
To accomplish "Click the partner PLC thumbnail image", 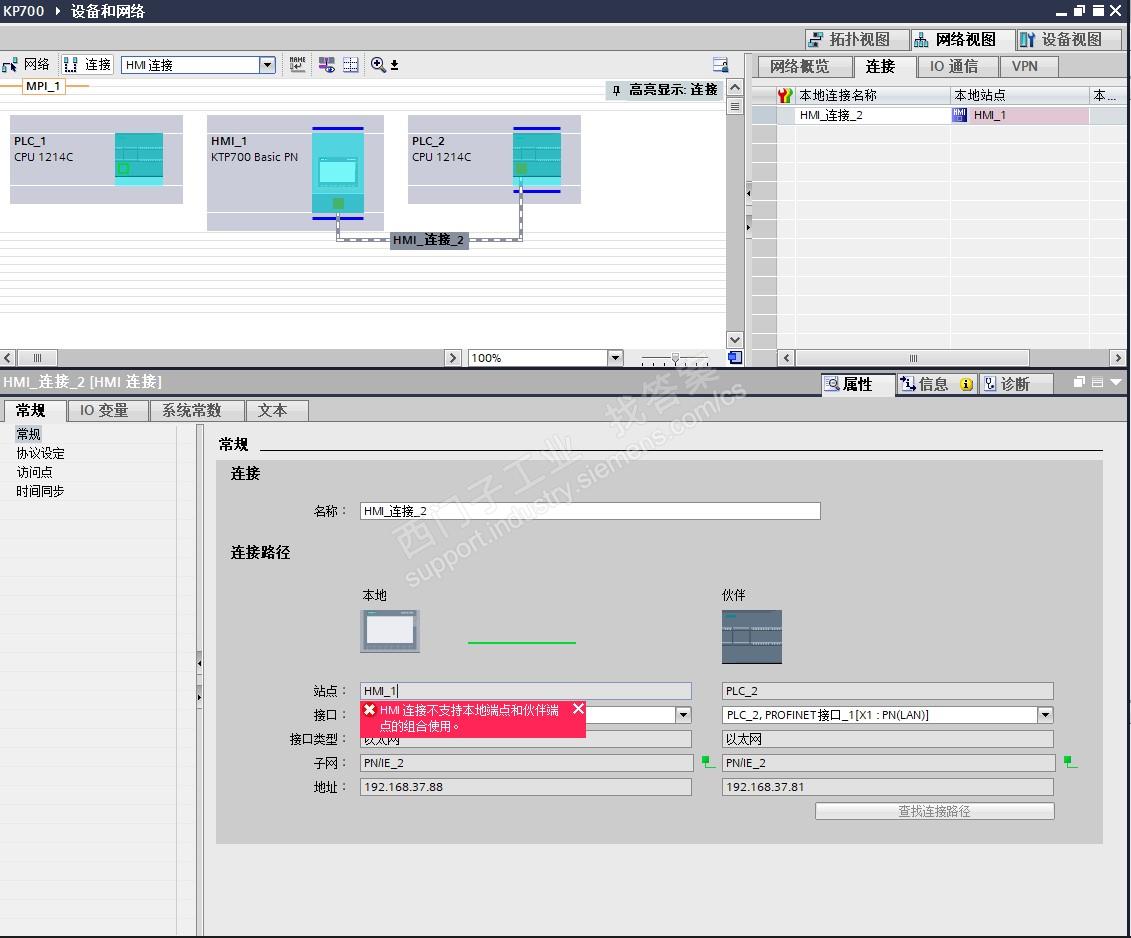I will click(x=752, y=636).
